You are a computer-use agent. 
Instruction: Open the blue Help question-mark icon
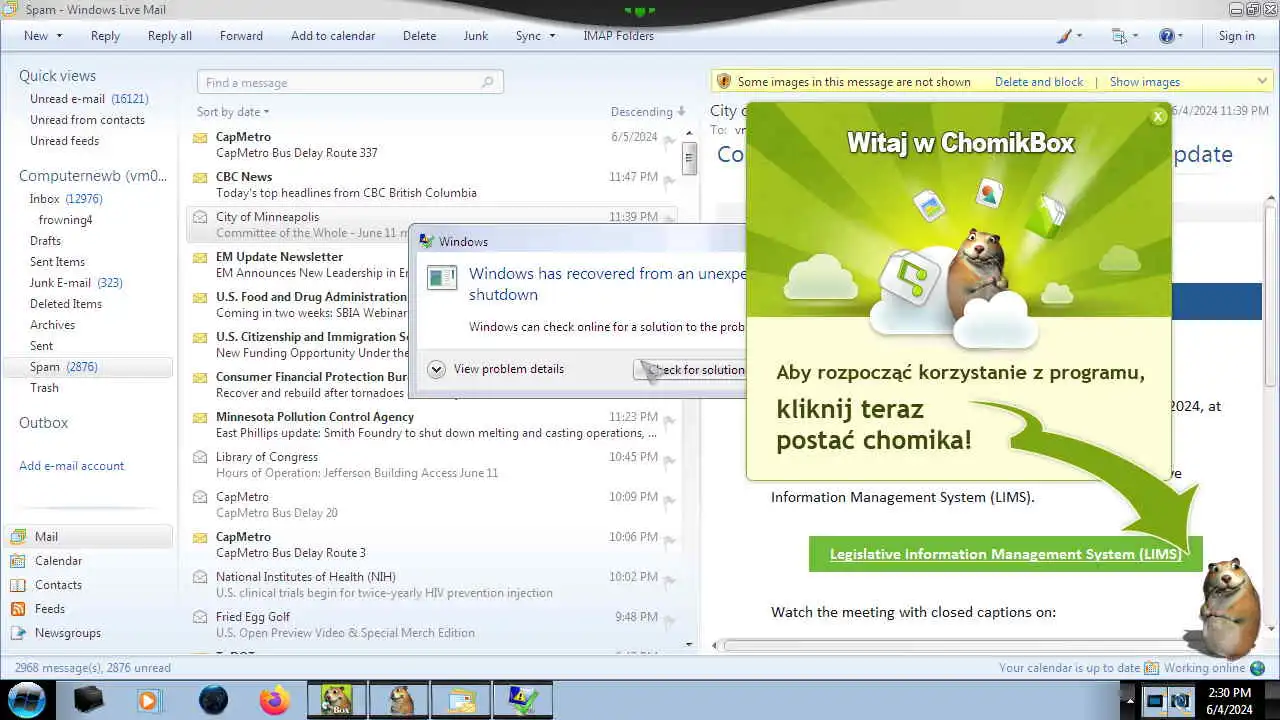1166,36
